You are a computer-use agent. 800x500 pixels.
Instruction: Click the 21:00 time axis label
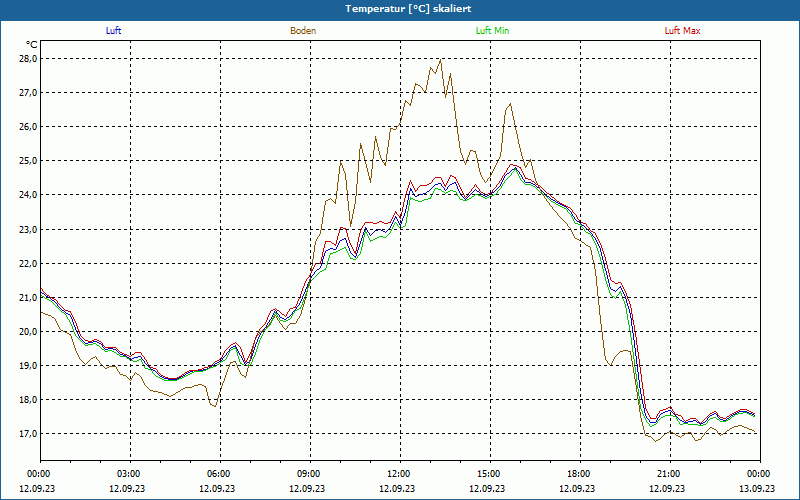pos(670,474)
